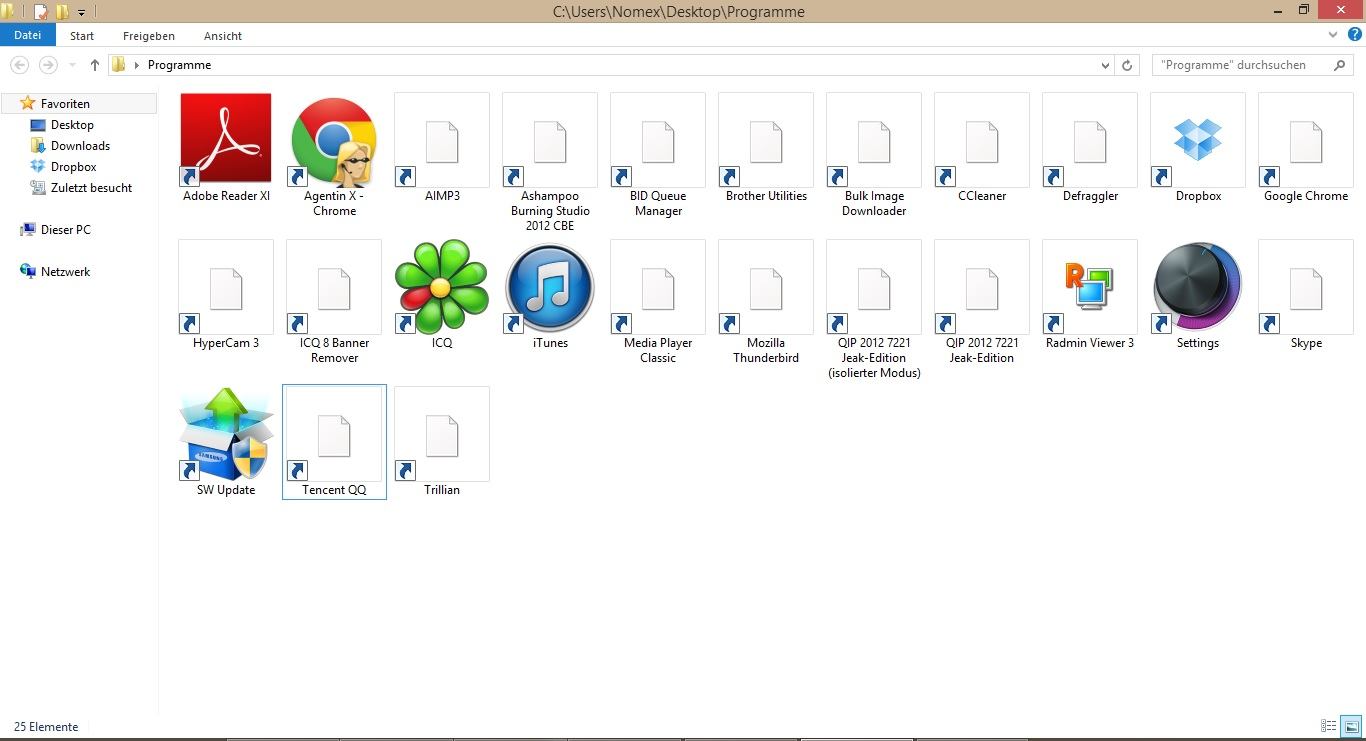Select QIP 2012 Jeak-Edition (isolierter Modus) shortcut
The height and width of the screenshot is (741, 1366).
(874, 309)
